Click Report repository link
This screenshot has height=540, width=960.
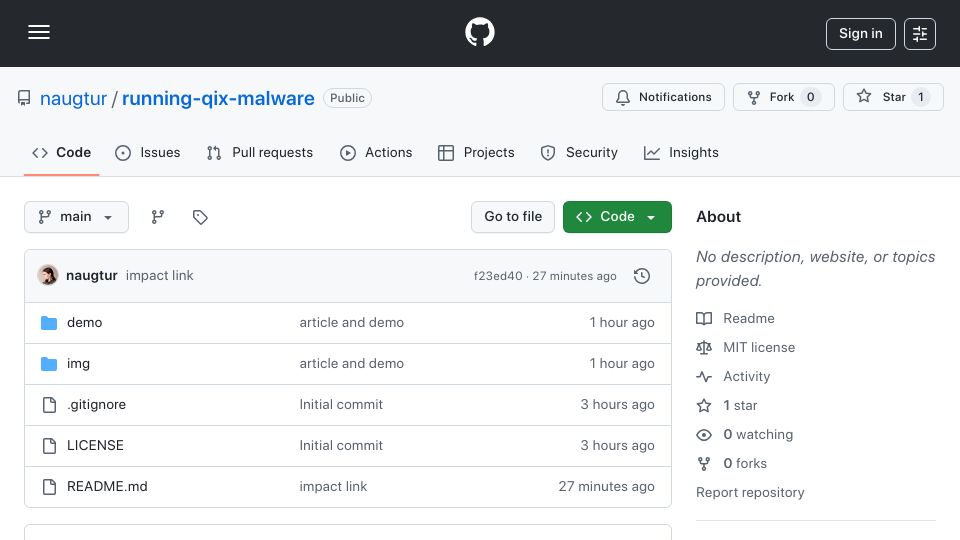750,493
